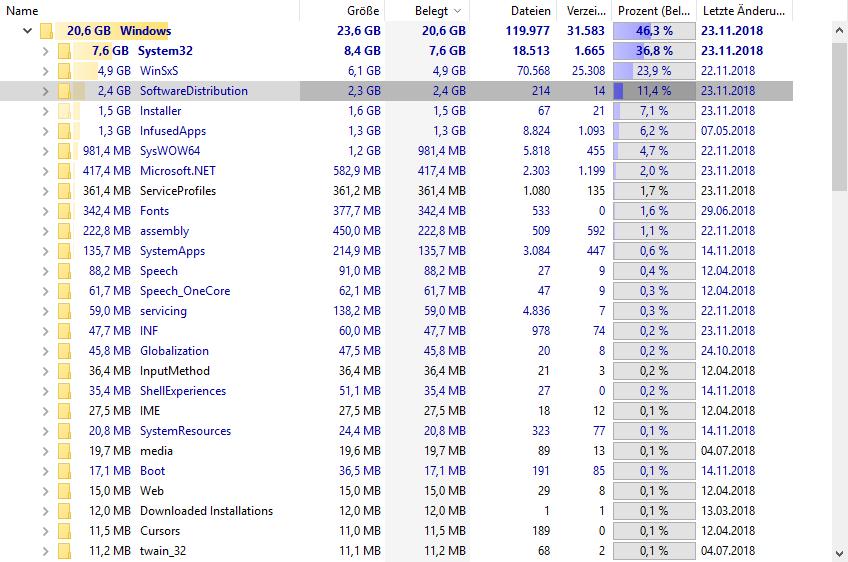Expand the SystemResources folder
This screenshot has width=848, height=562.
point(45,432)
